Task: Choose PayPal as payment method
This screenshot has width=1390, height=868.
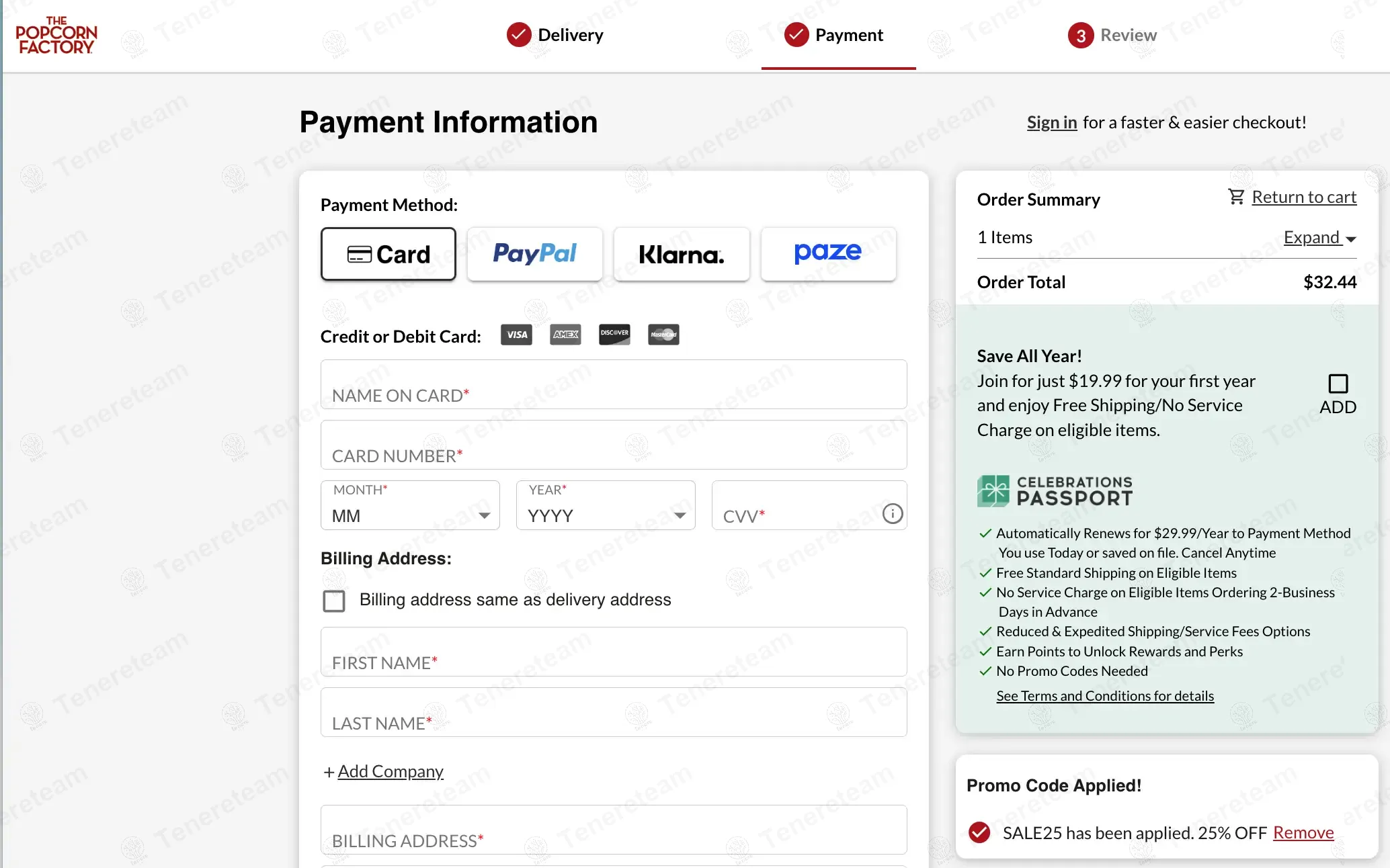Action: 535,254
